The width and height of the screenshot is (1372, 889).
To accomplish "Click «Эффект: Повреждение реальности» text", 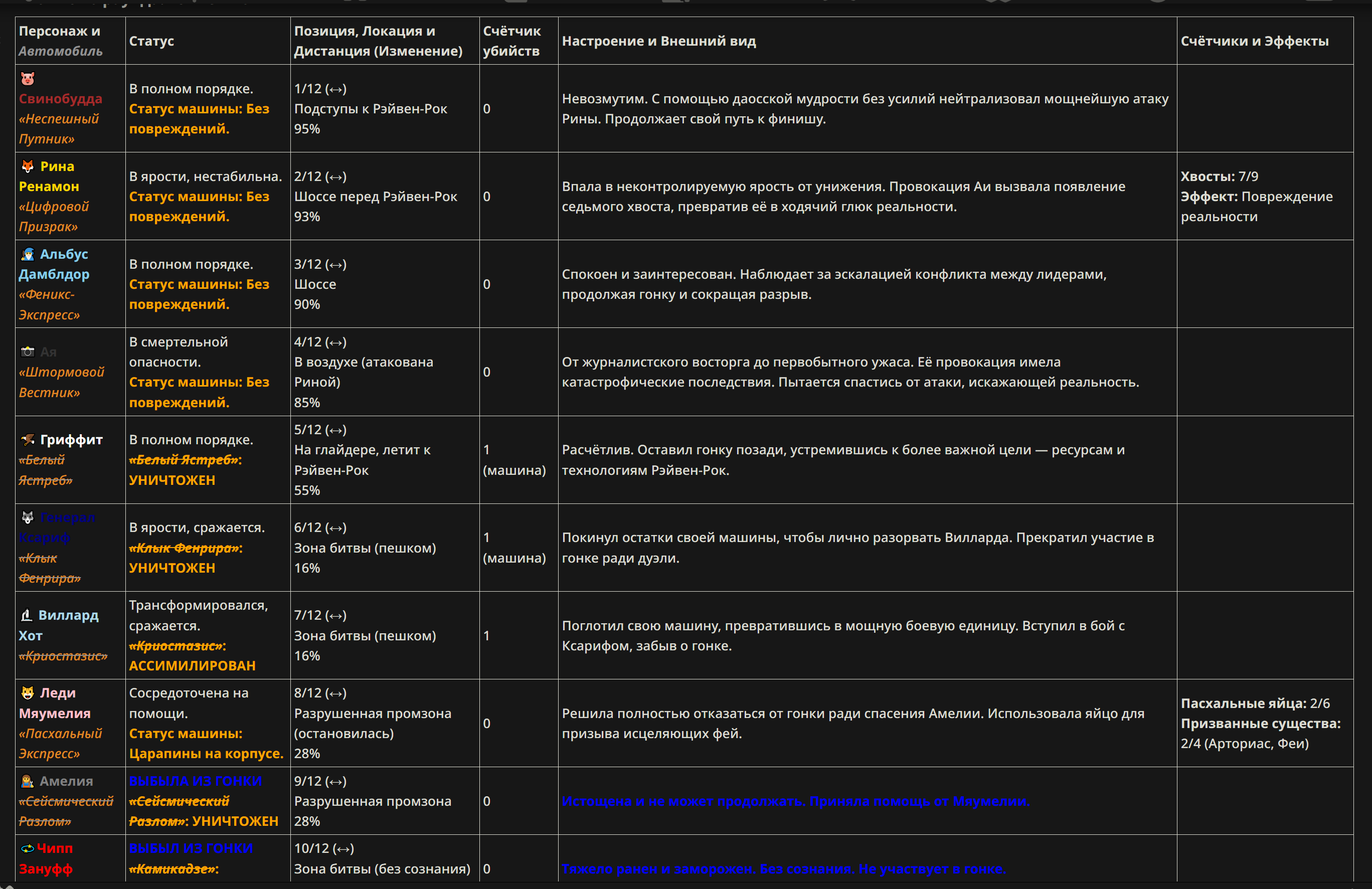I will [x=1257, y=207].
